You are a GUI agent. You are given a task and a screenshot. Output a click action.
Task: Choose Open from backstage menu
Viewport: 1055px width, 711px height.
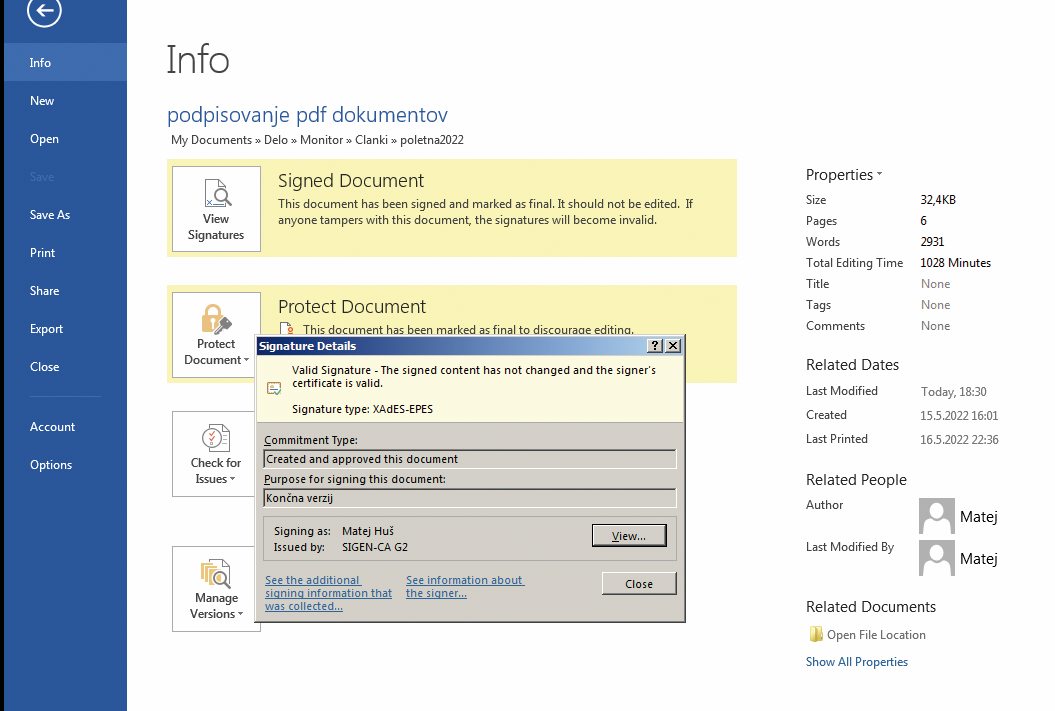point(65,139)
